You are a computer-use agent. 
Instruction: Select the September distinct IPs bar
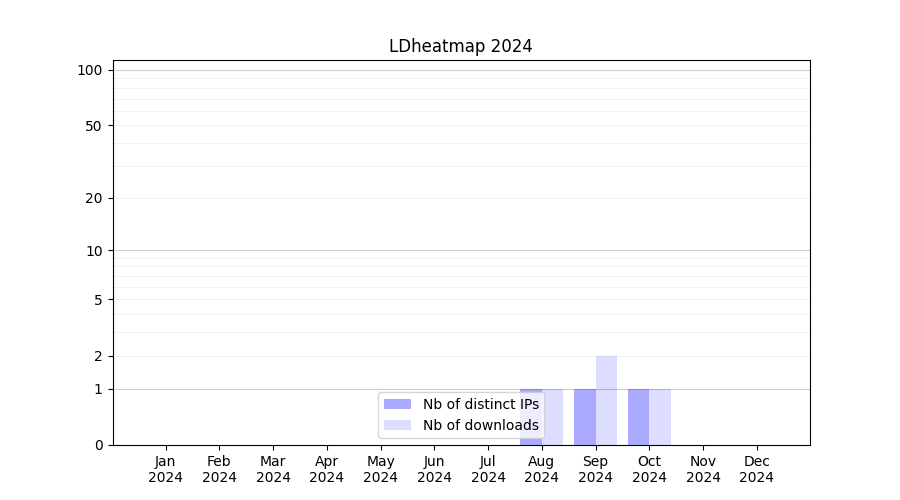pos(584,417)
